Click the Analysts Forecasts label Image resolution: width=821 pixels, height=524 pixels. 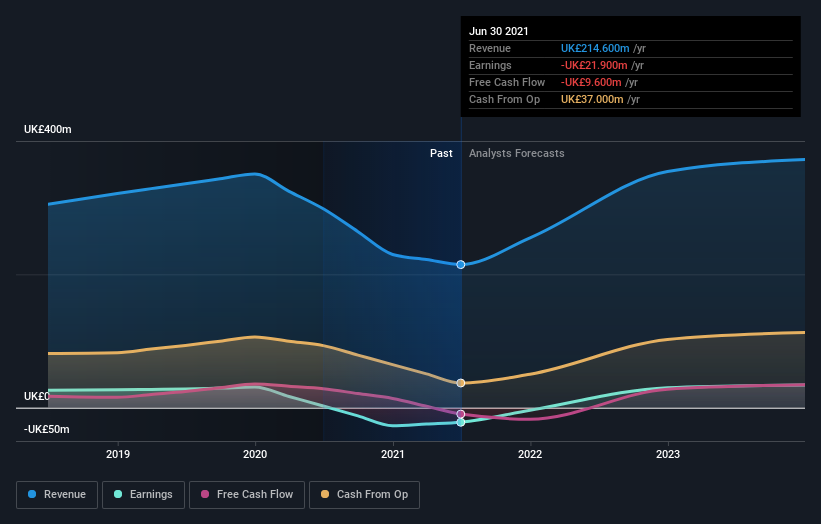coord(516,153)
